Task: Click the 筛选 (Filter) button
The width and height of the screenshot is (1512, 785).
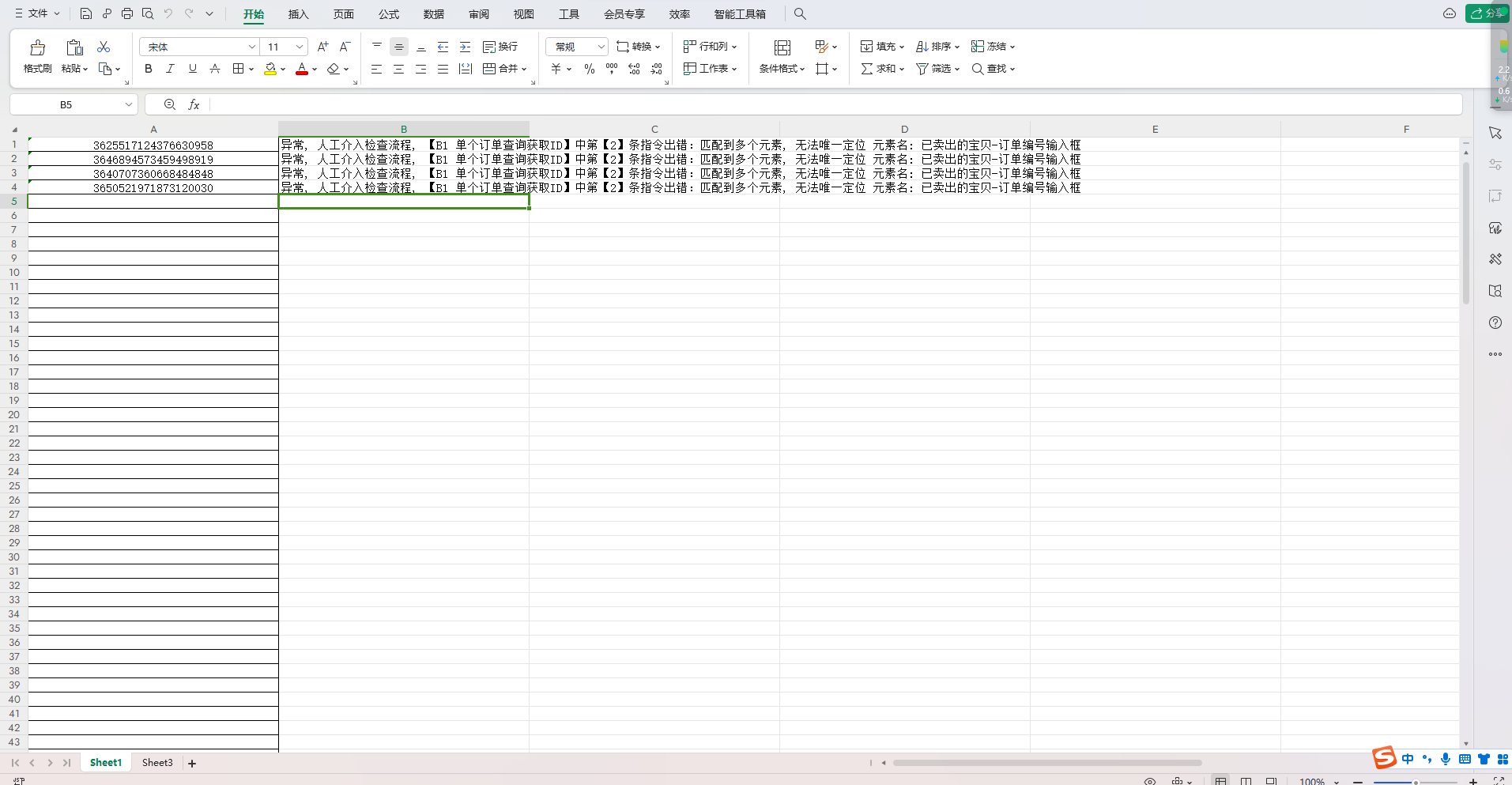Action: [x=937, y=70]
